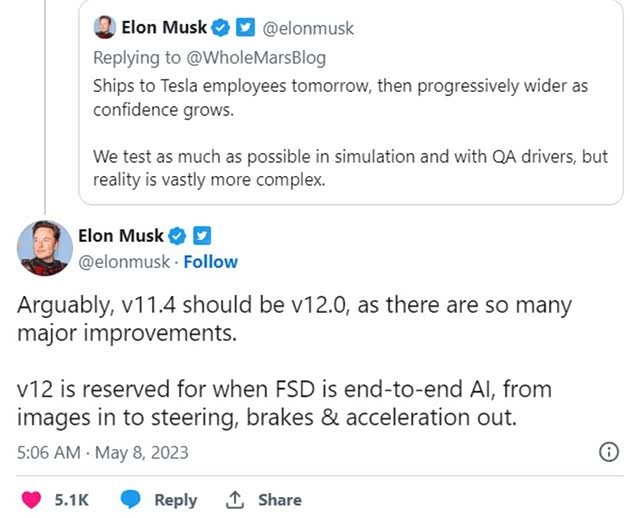This screenshot has width=630, height=518.
Task: Open the quoted tweet text about shipping to employees
Action: (x=340, y=97)
